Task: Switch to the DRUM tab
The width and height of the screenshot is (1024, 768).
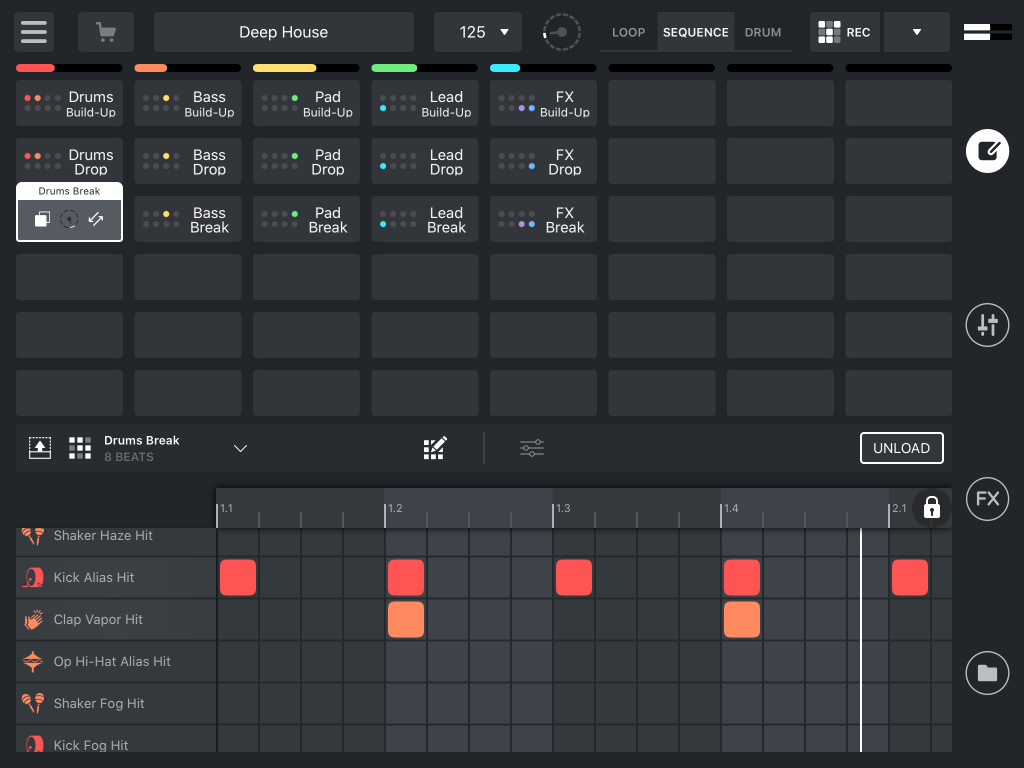Action: point(763,31)
